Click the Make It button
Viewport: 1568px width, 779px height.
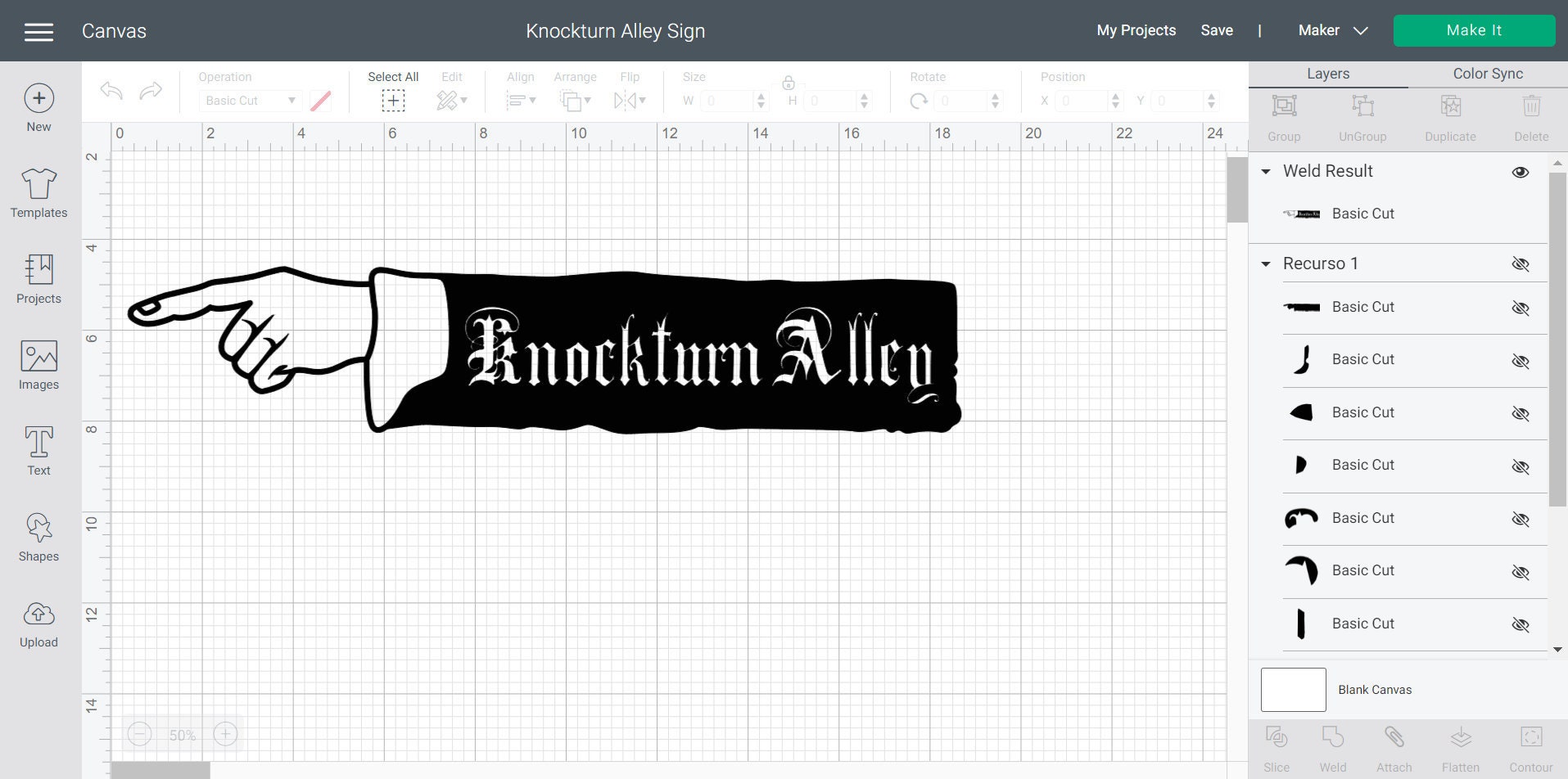click(x=1473, y=30)
